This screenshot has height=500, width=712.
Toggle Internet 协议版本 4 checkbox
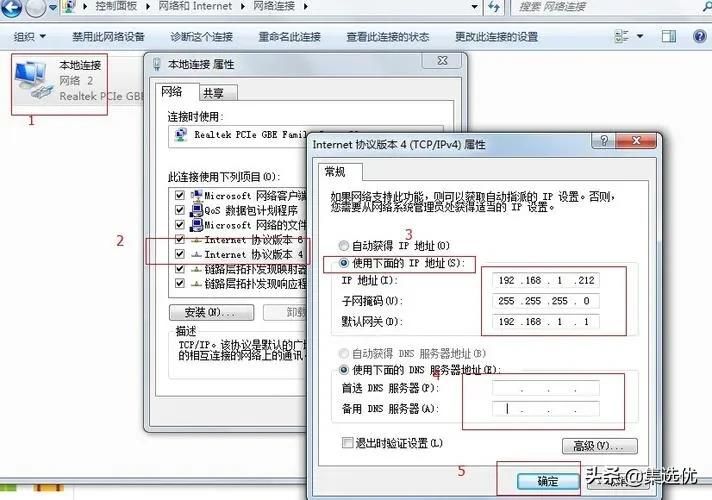(x=179, y=254)
